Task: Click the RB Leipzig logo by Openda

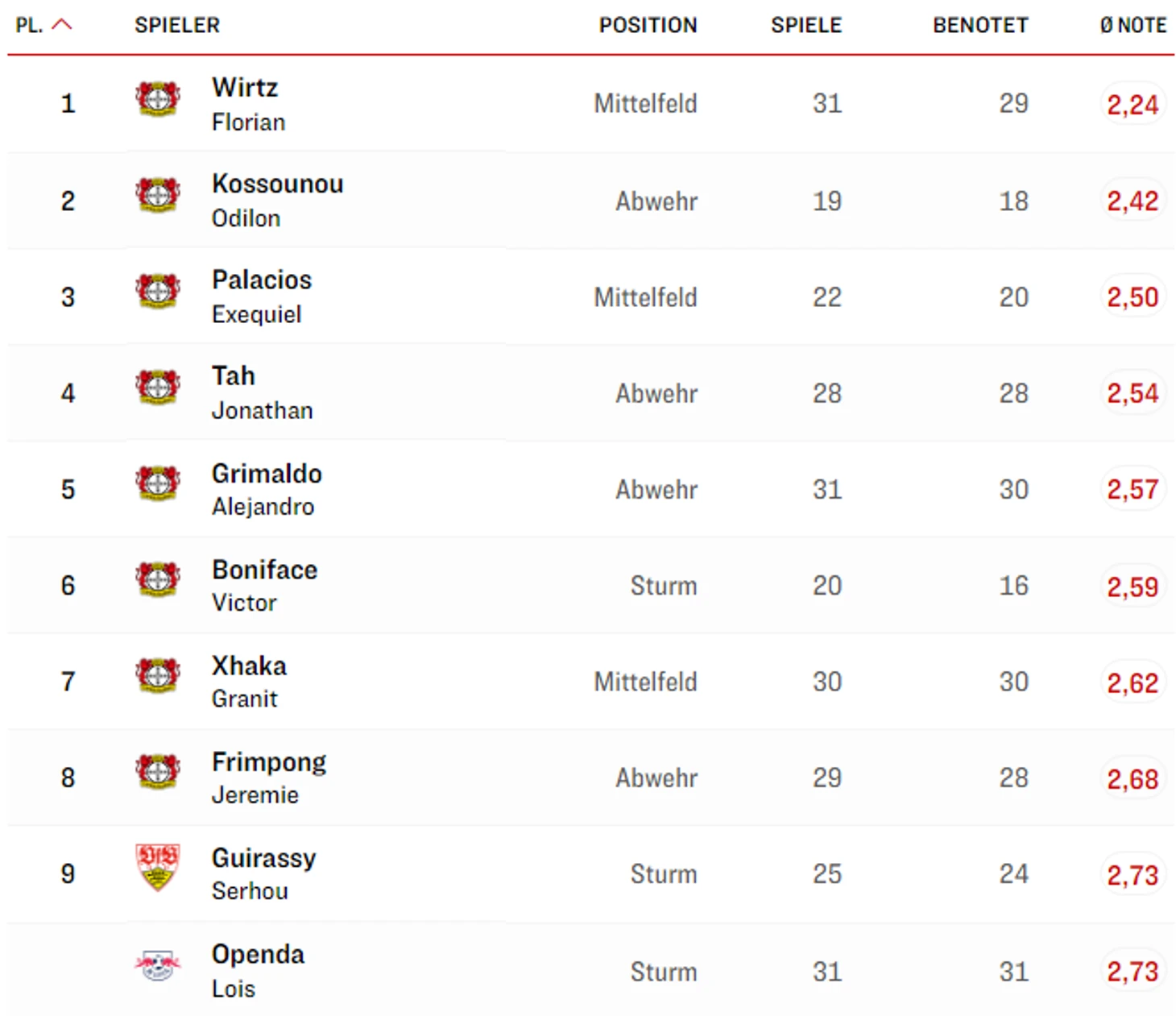Action: pyautogui.click(x=157, y=964)
